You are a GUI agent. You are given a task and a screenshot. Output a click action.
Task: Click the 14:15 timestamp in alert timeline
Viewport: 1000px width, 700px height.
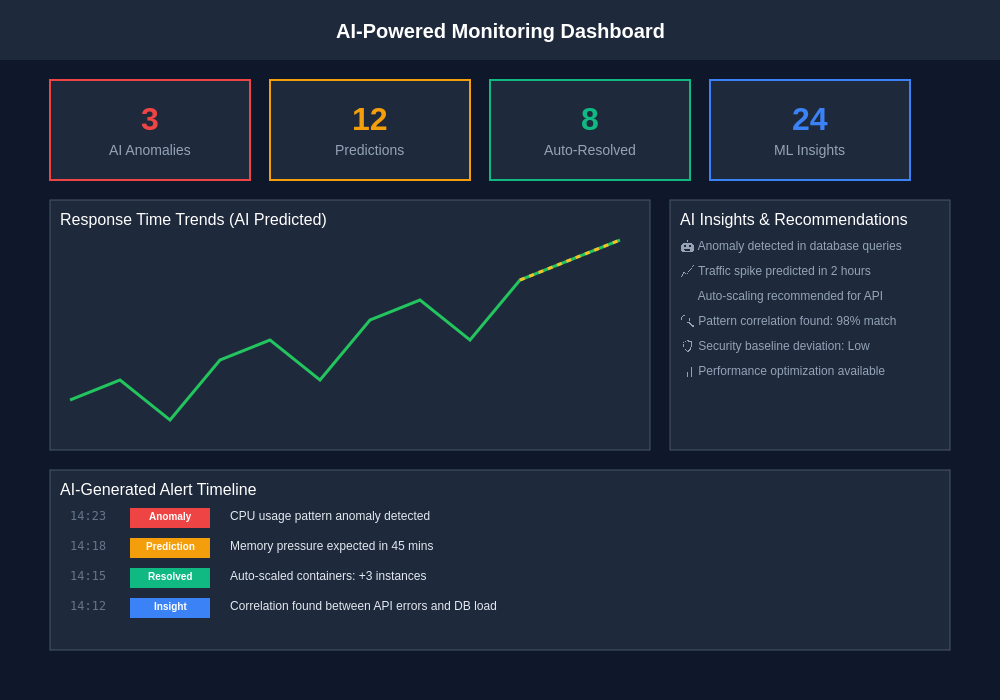(88, 576)
